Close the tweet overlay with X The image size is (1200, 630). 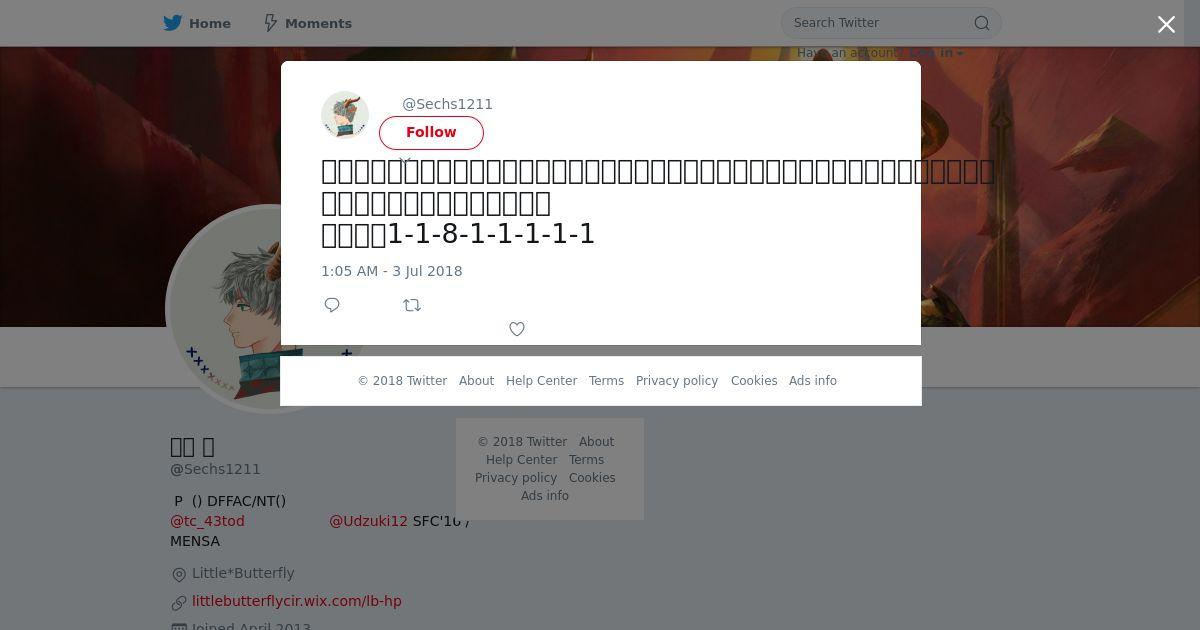[1166, 25]
